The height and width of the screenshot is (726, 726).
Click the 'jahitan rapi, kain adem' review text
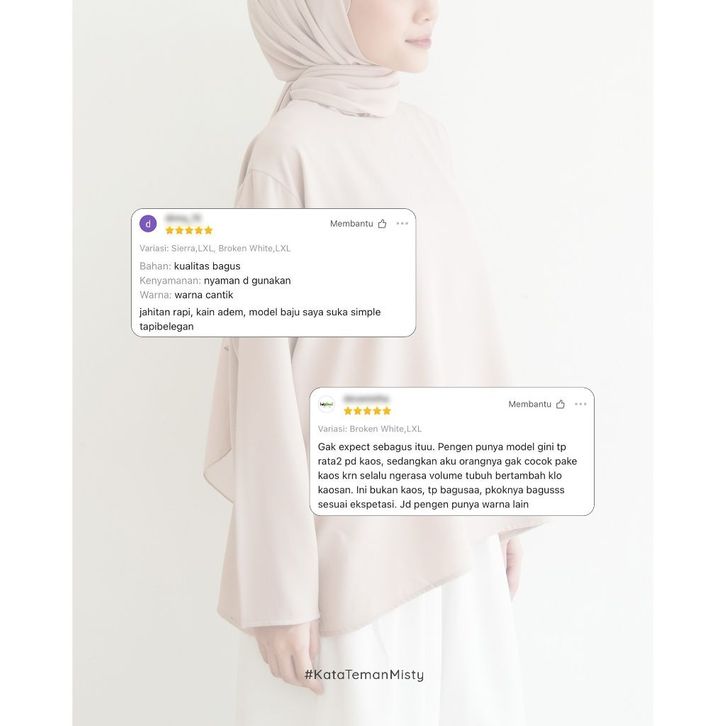260,319
